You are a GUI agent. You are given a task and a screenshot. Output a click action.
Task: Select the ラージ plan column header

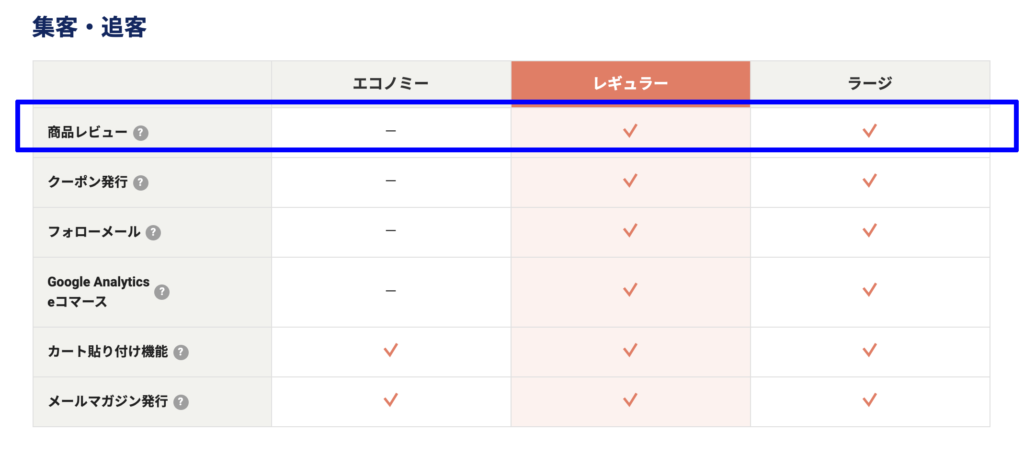869,84
